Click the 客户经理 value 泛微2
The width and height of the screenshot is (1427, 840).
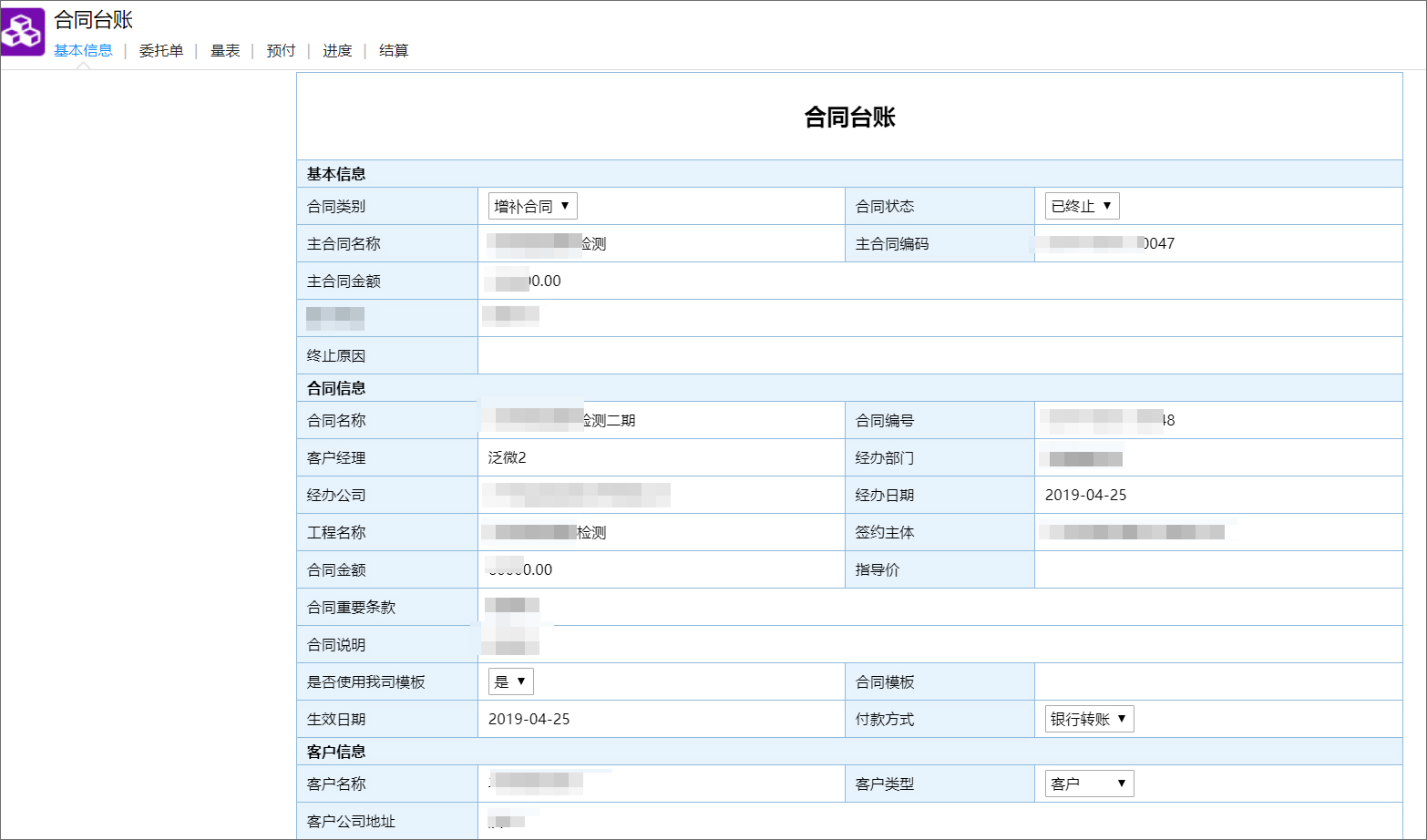pos(507,457)
